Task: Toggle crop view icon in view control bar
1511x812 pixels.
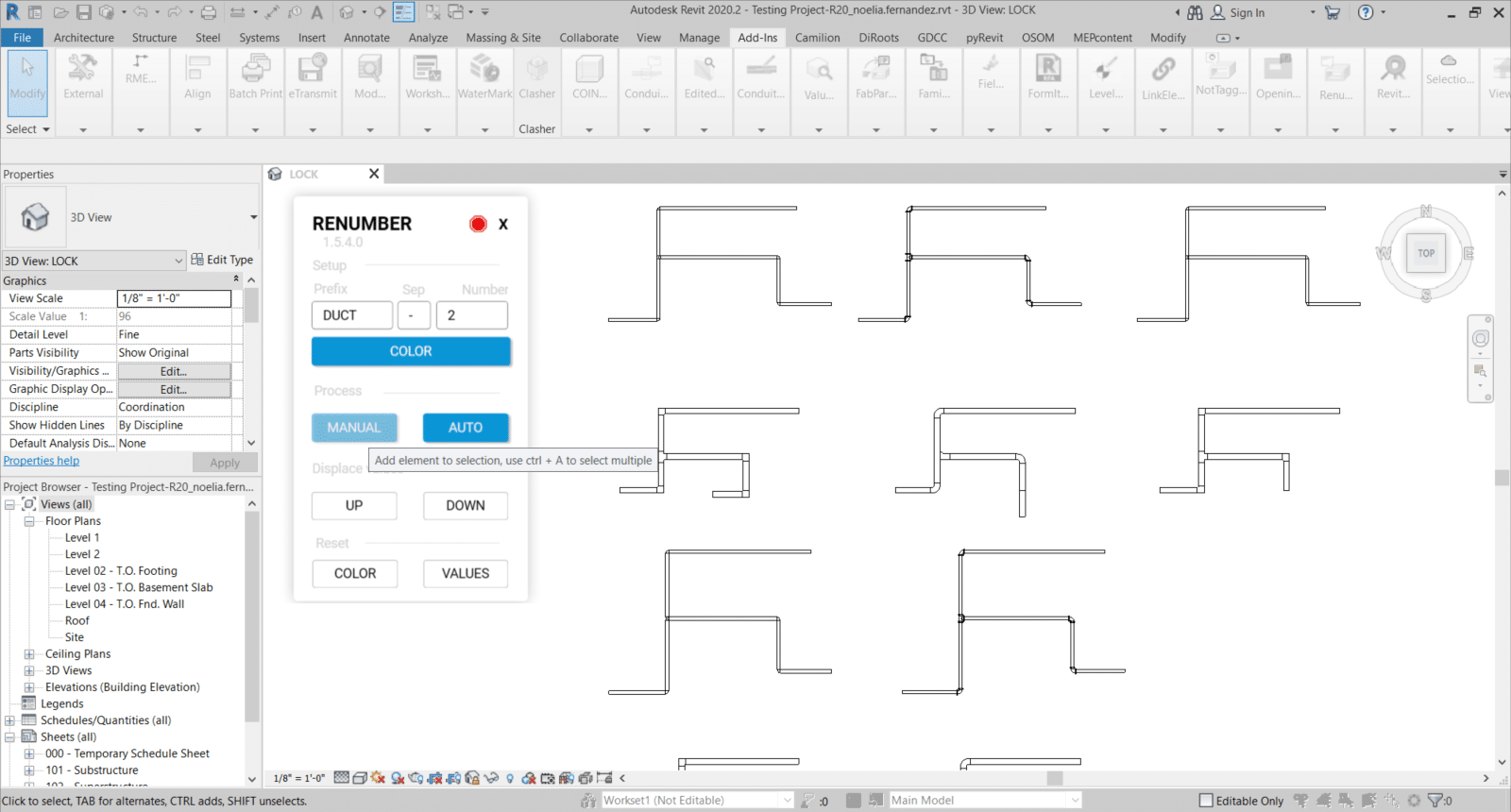Action: (x=435, y=778)
